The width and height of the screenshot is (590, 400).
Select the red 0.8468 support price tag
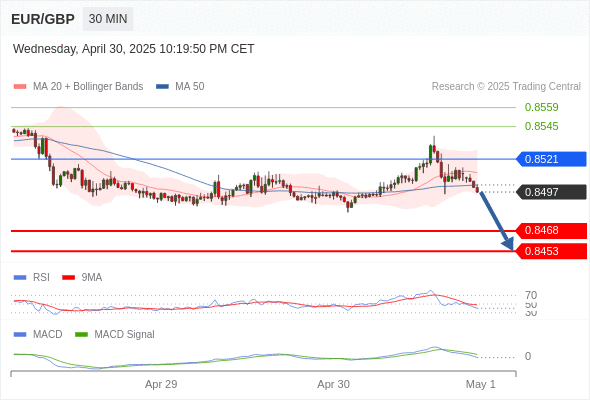[x=551, y=231]
